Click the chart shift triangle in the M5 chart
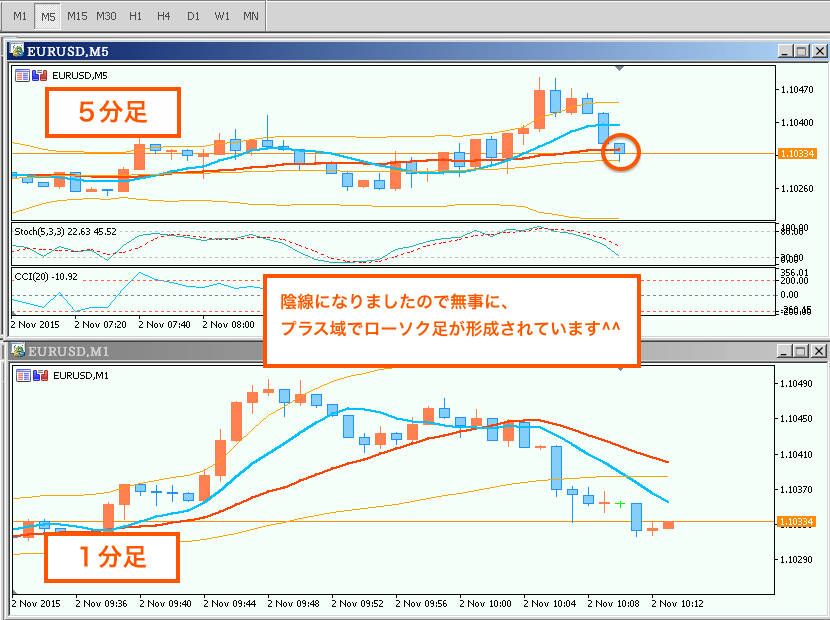The width and height of the screenshot is (830, 620). (621, 69)
